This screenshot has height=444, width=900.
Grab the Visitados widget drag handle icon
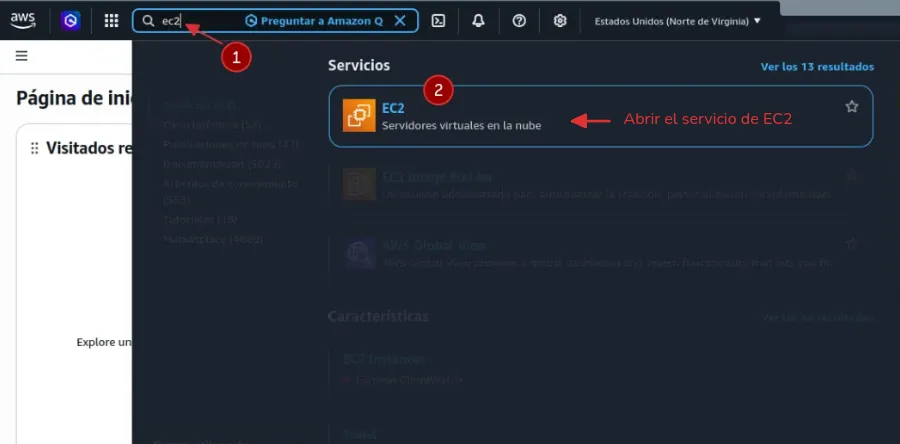(x=34, y=148)
